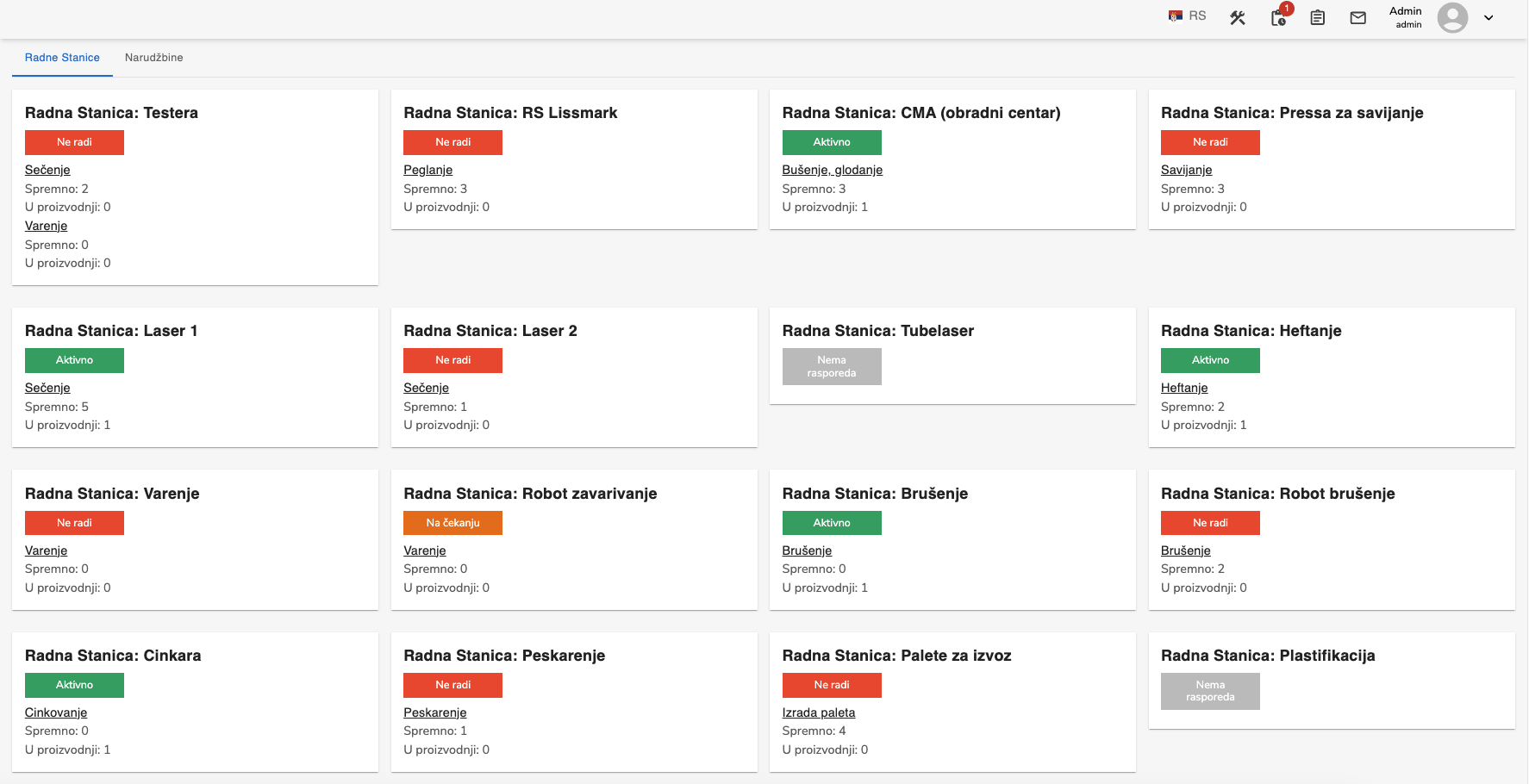Image resolution: width=1529 pixels, height=784 pixels.
Task: Open Peglanje link in RS Lissmark card
Action: [427, 170]
